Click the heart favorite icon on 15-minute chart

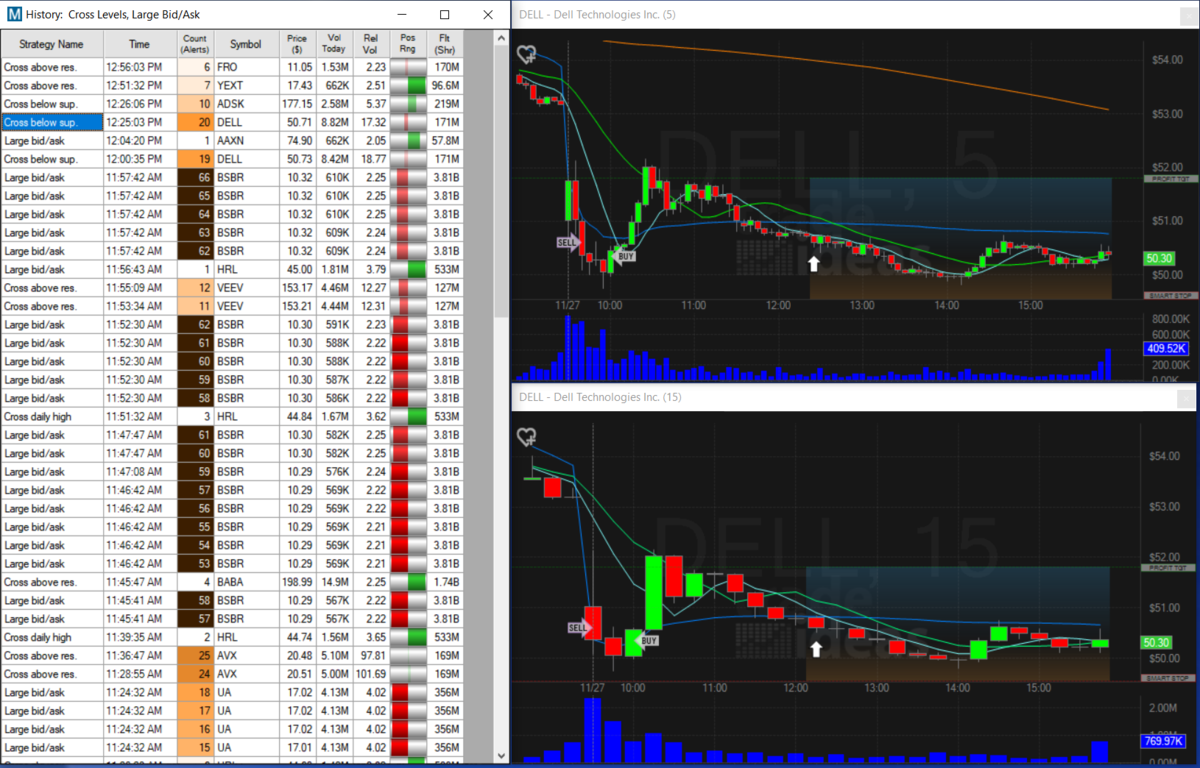526,437
